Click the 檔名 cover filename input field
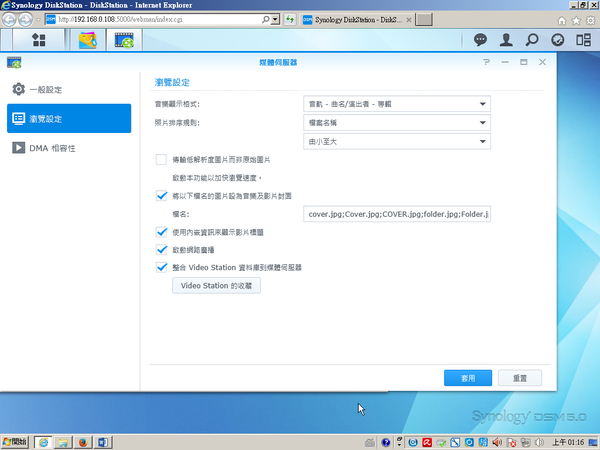Viewport: 600px width, 450px height. [x=397, y=214]
